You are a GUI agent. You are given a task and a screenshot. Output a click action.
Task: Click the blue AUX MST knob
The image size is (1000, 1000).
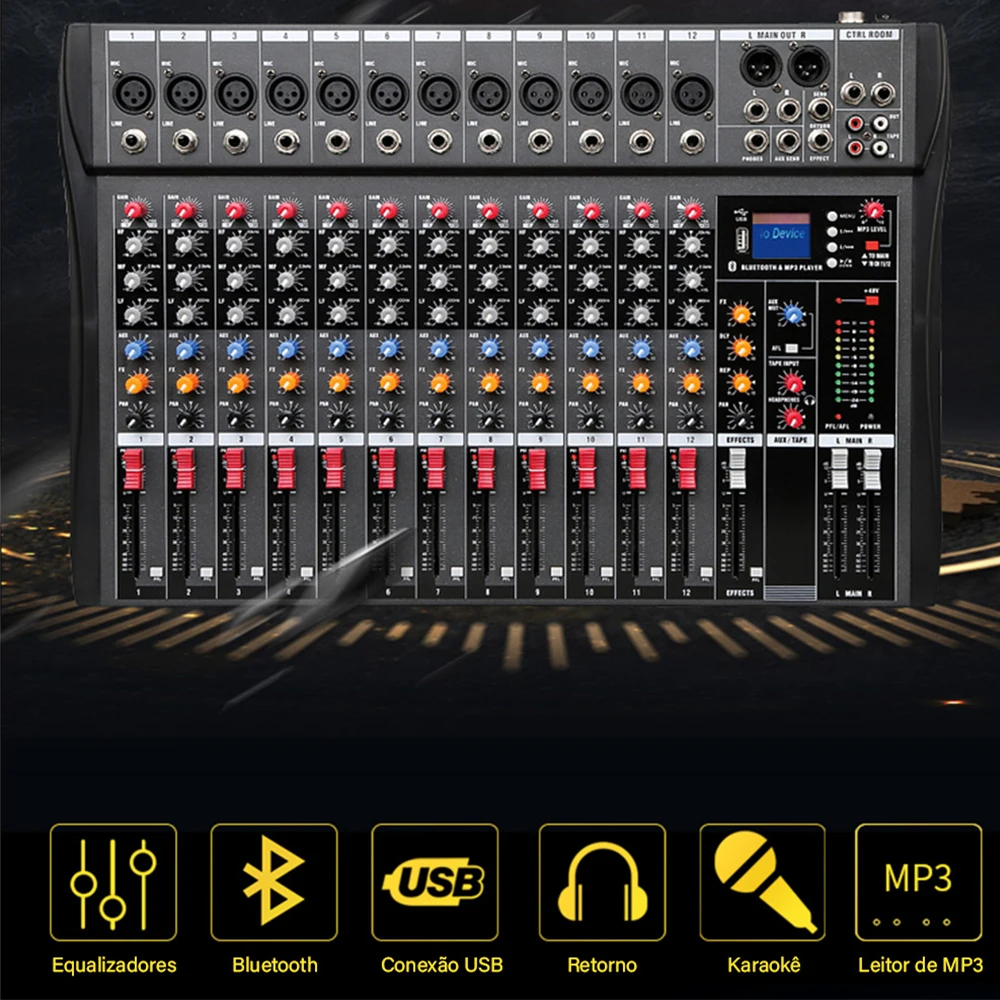click(x=793, y=314)
